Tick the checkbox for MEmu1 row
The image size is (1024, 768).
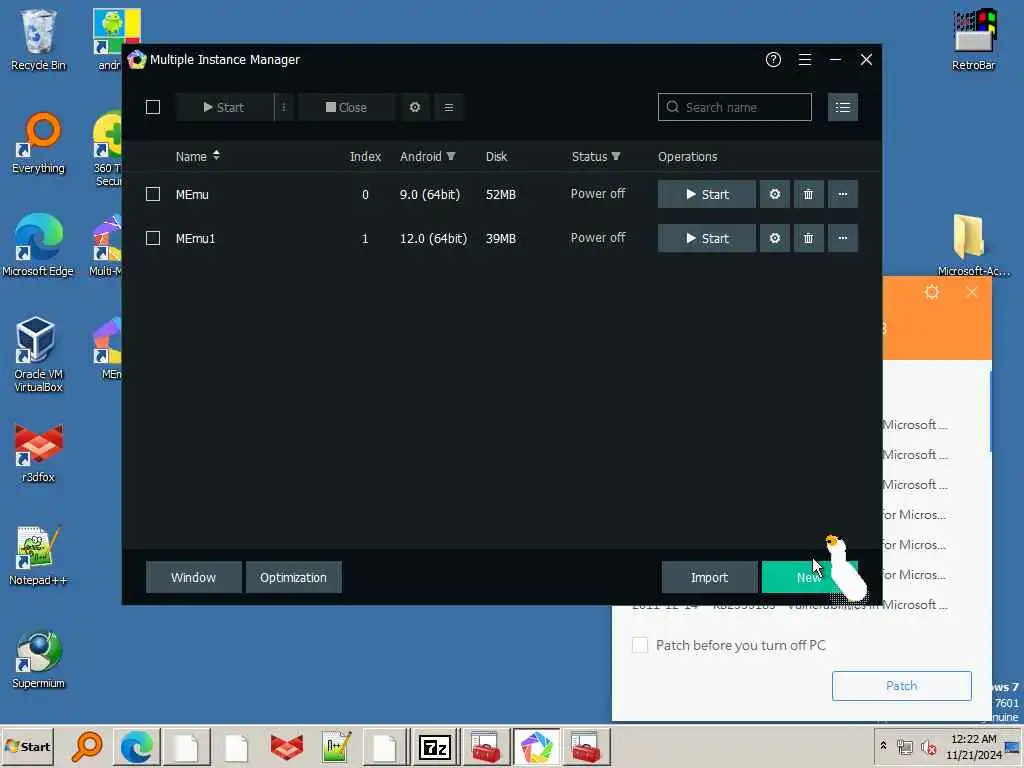(153, 238)
